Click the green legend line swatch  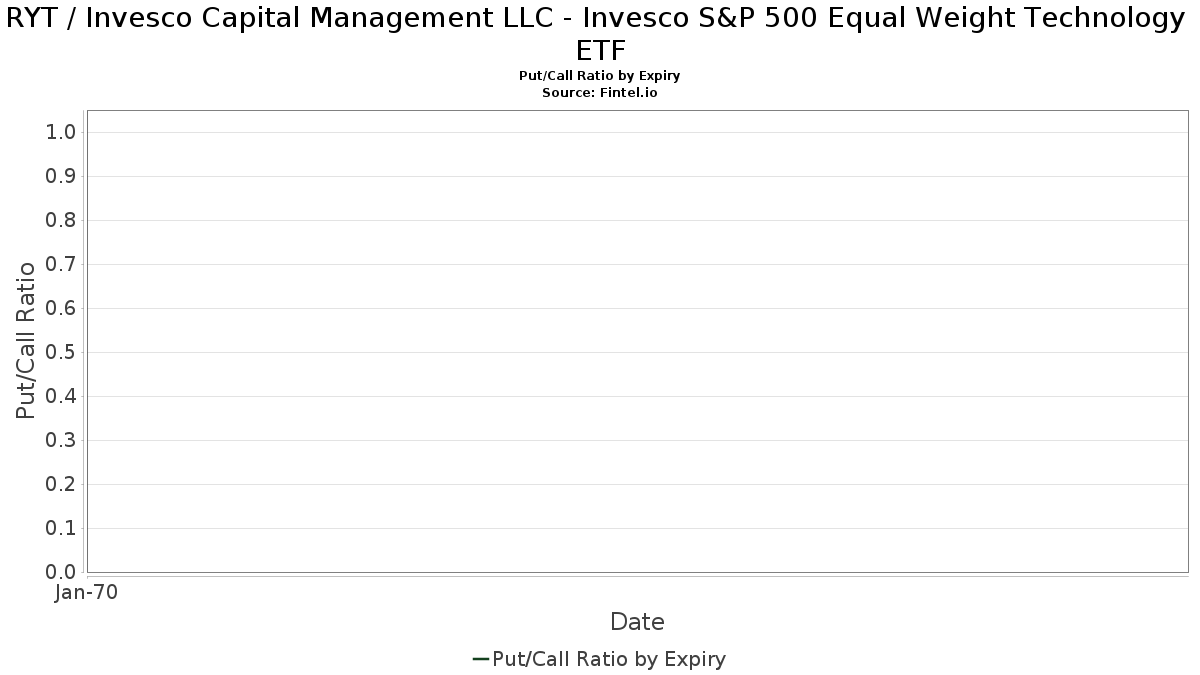(x=480, y=659)
